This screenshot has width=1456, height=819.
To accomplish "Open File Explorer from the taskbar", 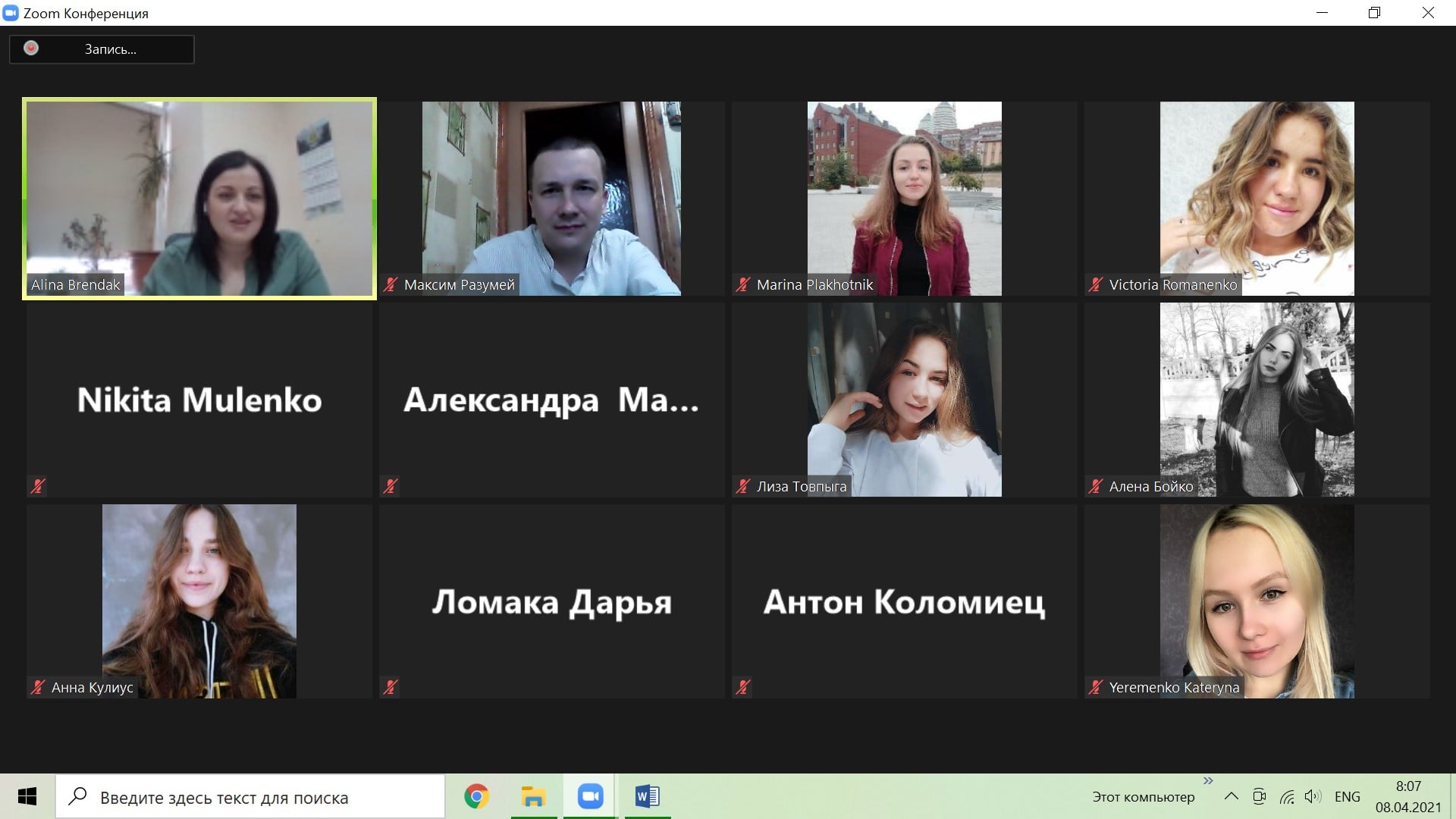I will pyautogui.click(x=534, y=796).
